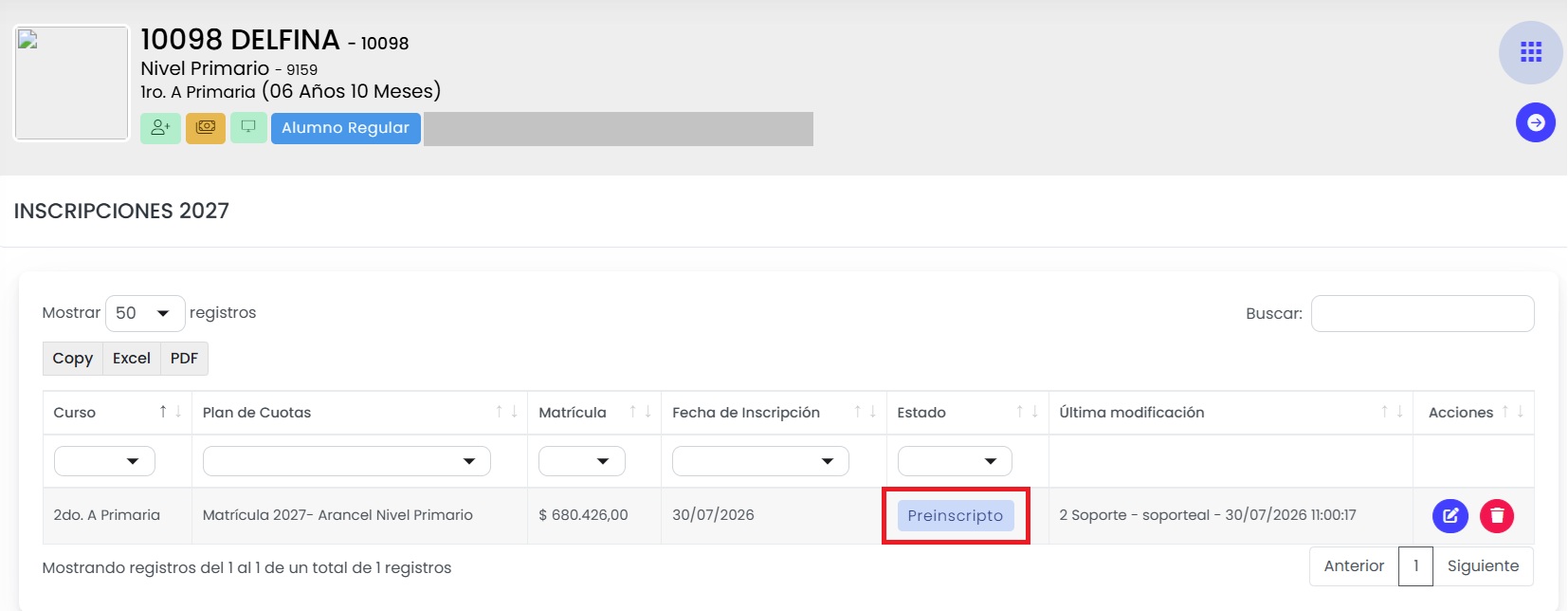The height and width of the screenshot is (611, 1568).
Task: Click the 30/07/2026 inscription date
Action: pyautogui.click(x=713, y=515)
